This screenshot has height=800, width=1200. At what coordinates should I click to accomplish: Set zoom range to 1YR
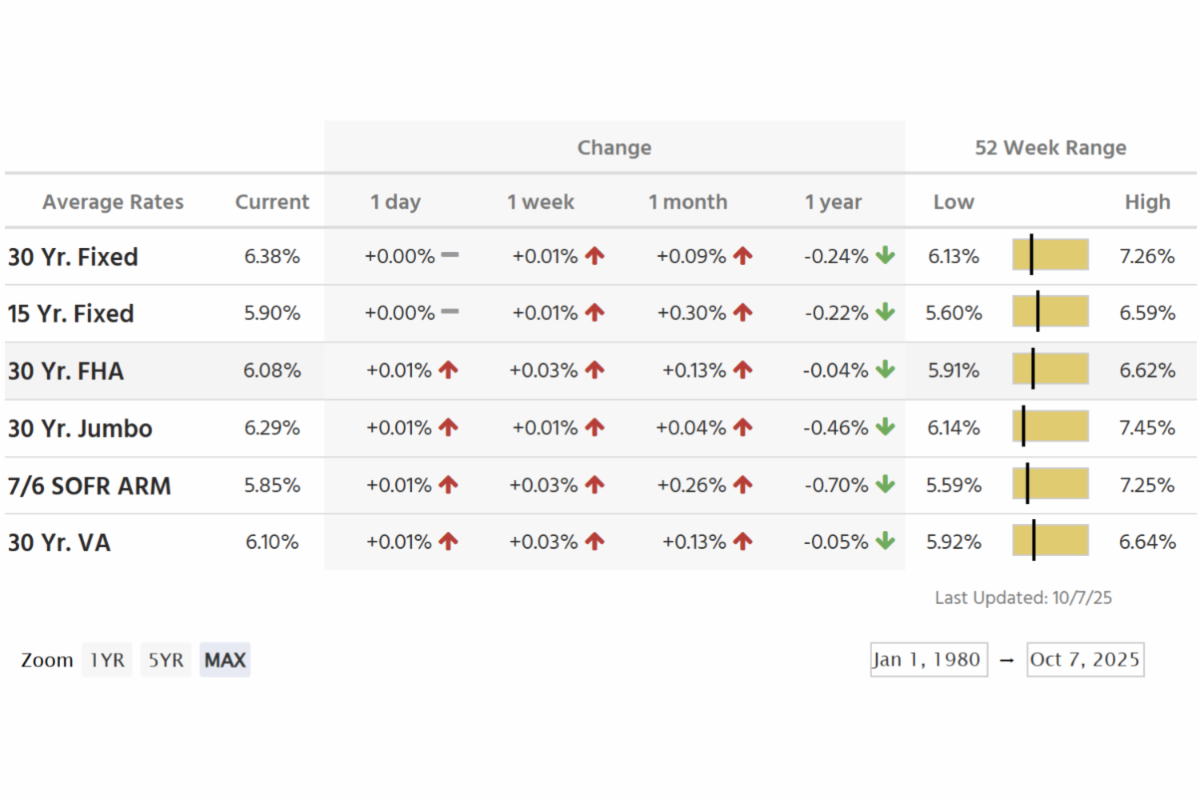107,660
